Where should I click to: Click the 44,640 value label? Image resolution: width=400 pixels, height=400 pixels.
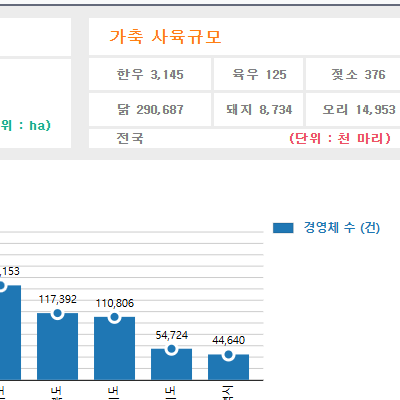[x=229, y=340]
